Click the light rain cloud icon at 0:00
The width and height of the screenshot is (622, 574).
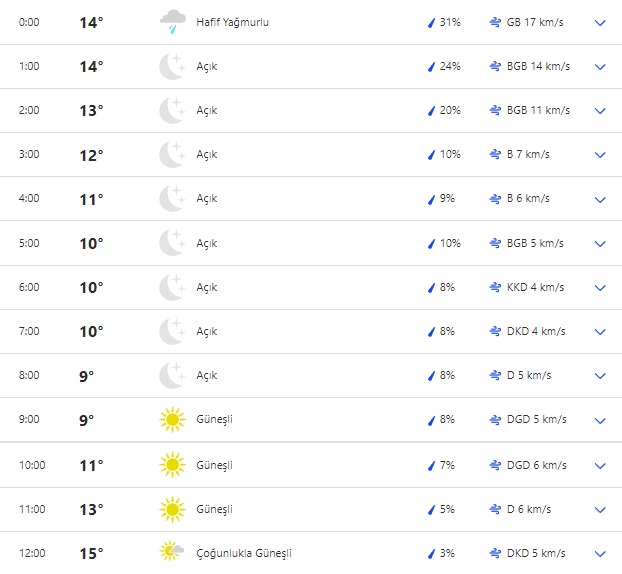tap(172, 22)
